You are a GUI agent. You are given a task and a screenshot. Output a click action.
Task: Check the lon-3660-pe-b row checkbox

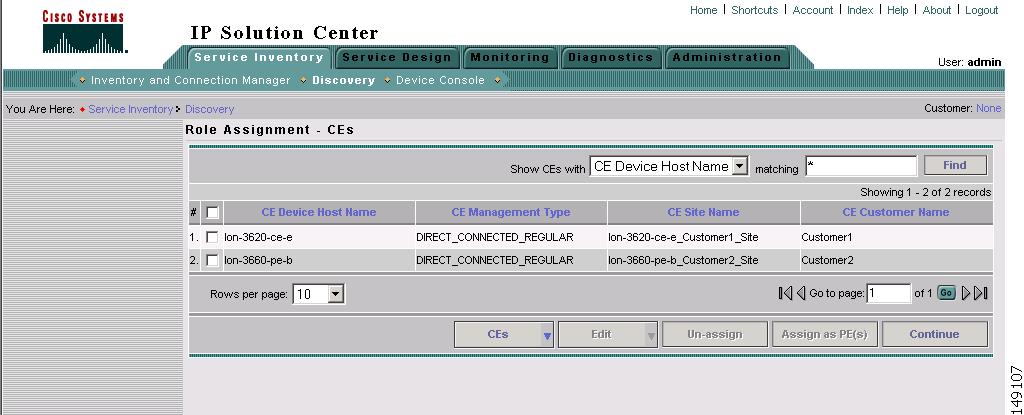point(212,260)
